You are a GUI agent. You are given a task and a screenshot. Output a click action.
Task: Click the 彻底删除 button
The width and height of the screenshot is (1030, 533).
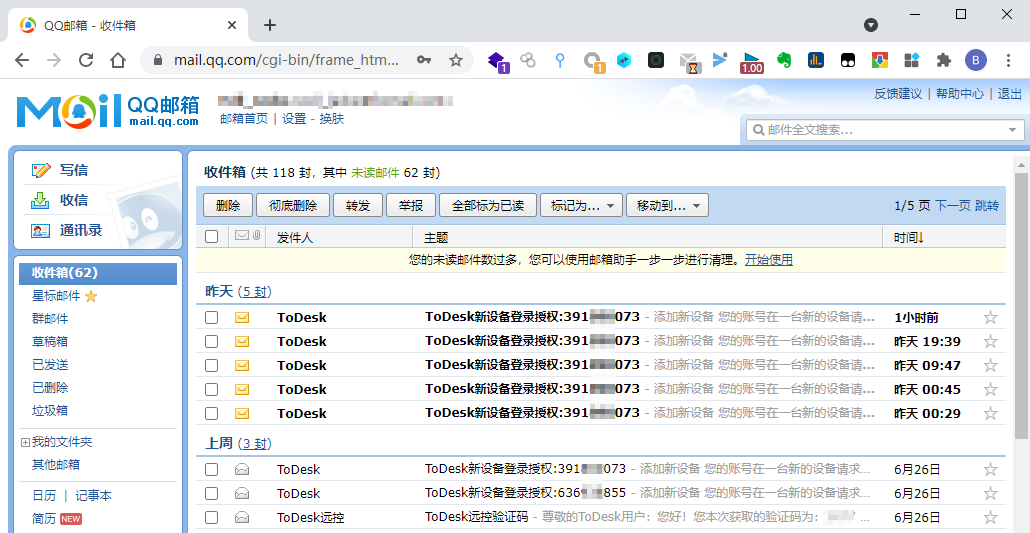[x=293, y=206]
